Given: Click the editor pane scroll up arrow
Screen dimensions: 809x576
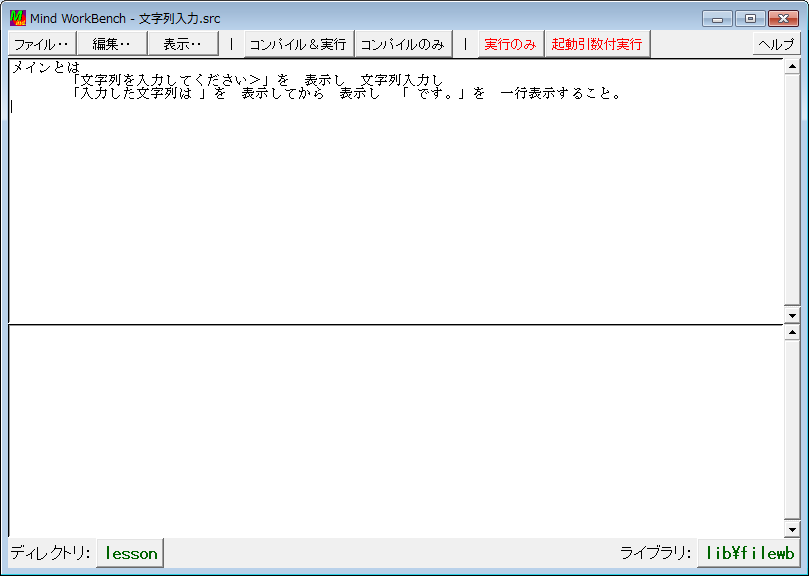Looking at the screenshot, I should coord(792,67).
